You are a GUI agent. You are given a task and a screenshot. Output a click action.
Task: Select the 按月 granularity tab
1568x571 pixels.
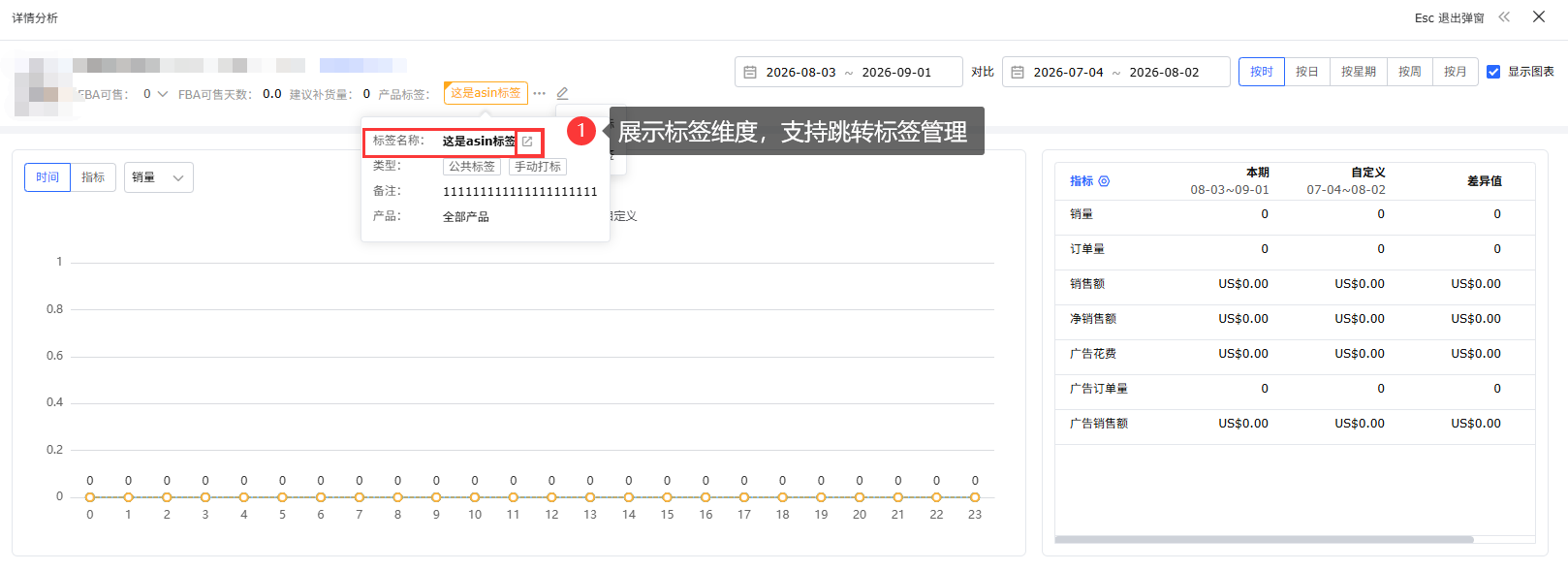pos(1456,72)
